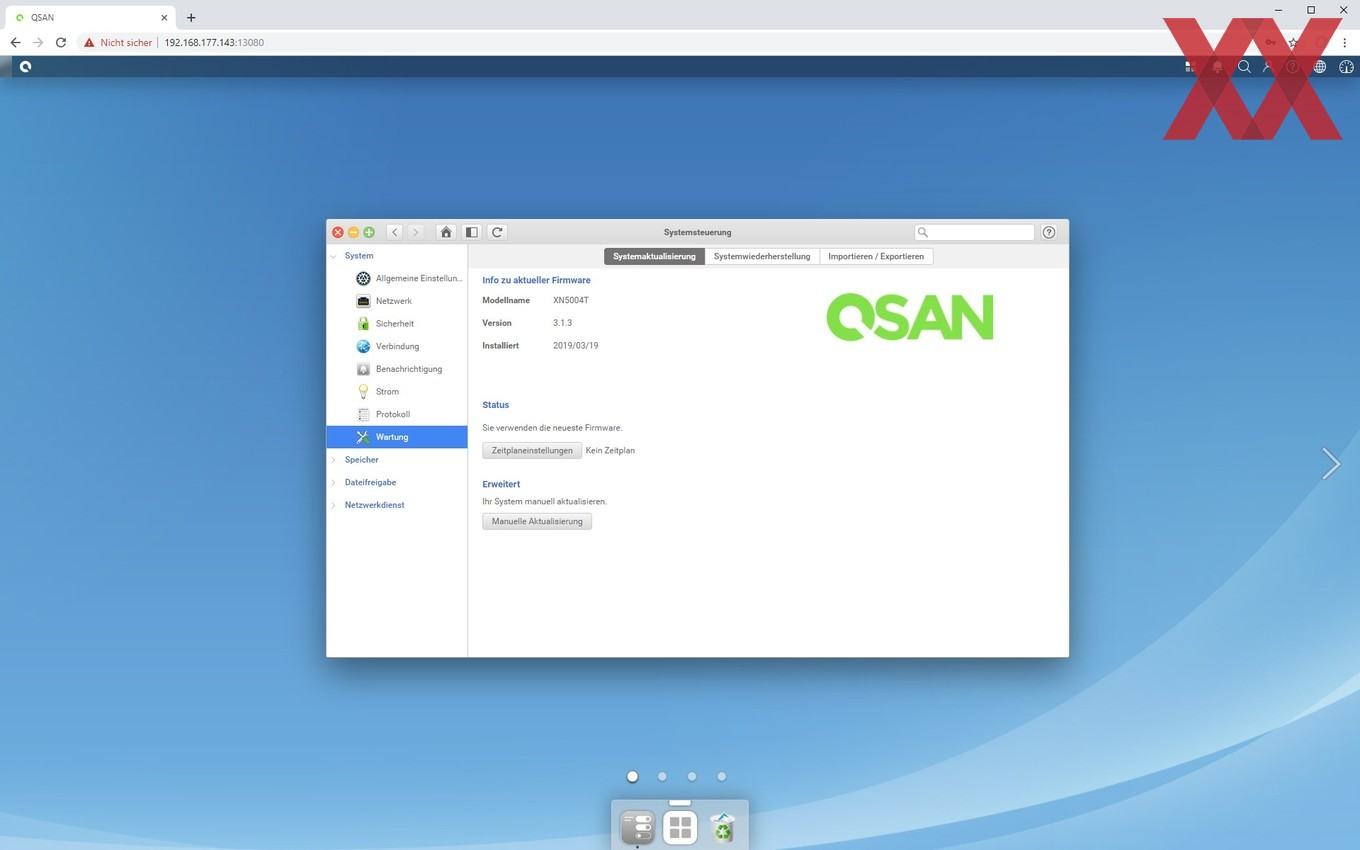Open the app grid launcher in dock
The image size is (1360, 850).
680,827
